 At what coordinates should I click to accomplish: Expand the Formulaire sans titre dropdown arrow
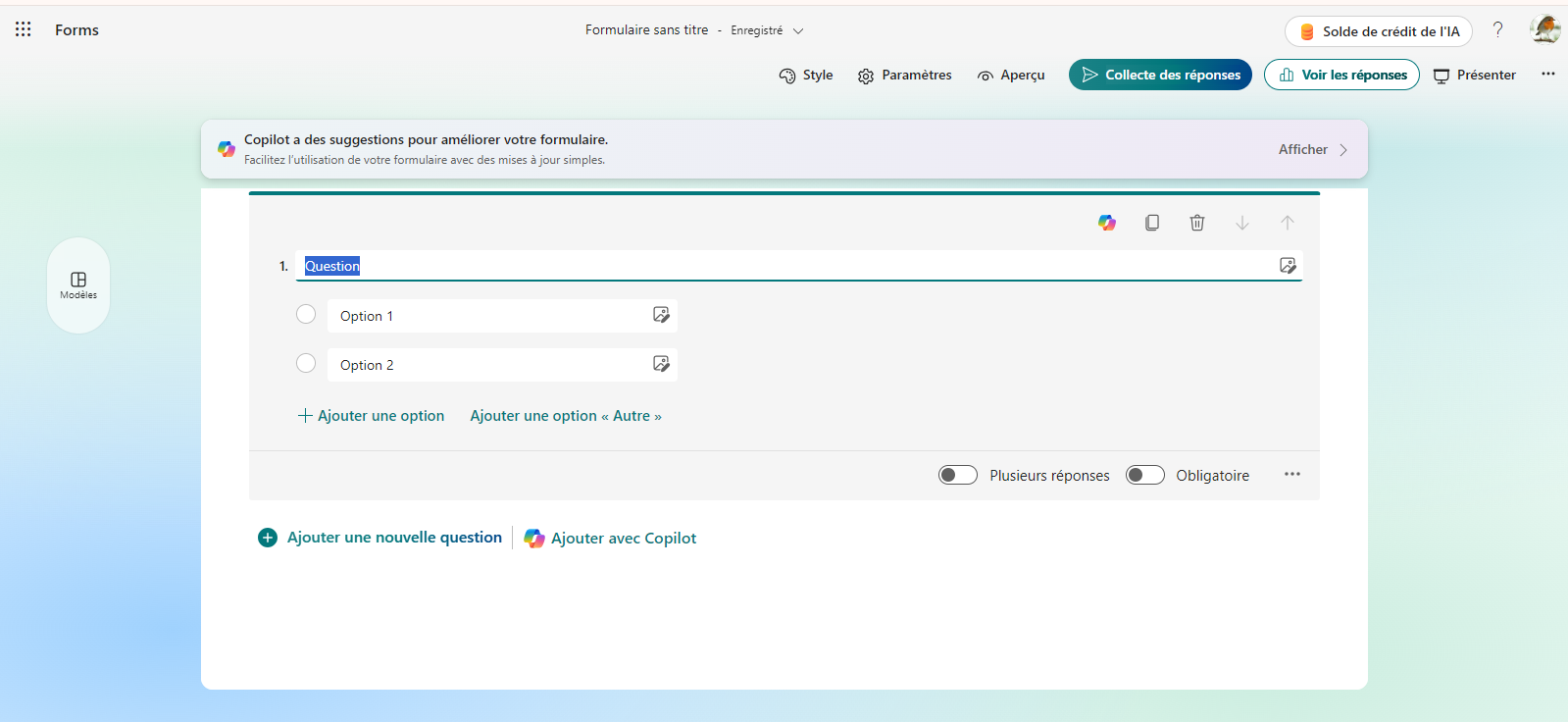click(798, 30)
